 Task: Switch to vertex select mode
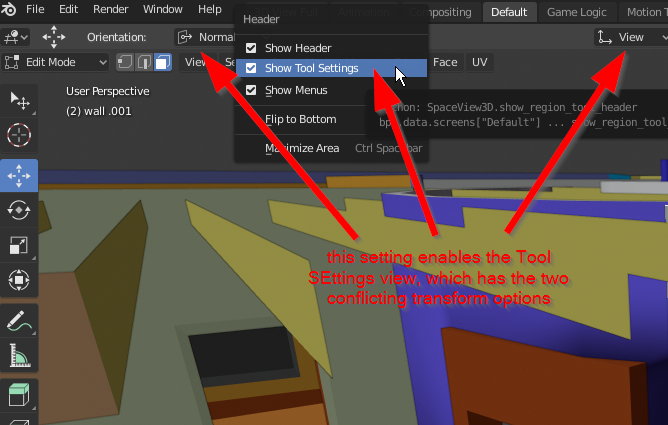pyautogui.click(x=124, y=62)
